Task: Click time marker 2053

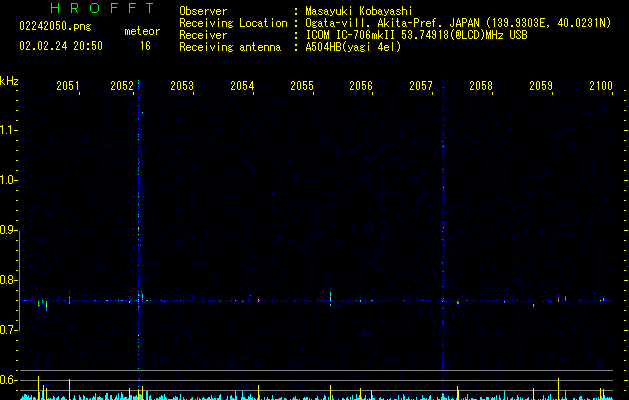Action: 182,85
